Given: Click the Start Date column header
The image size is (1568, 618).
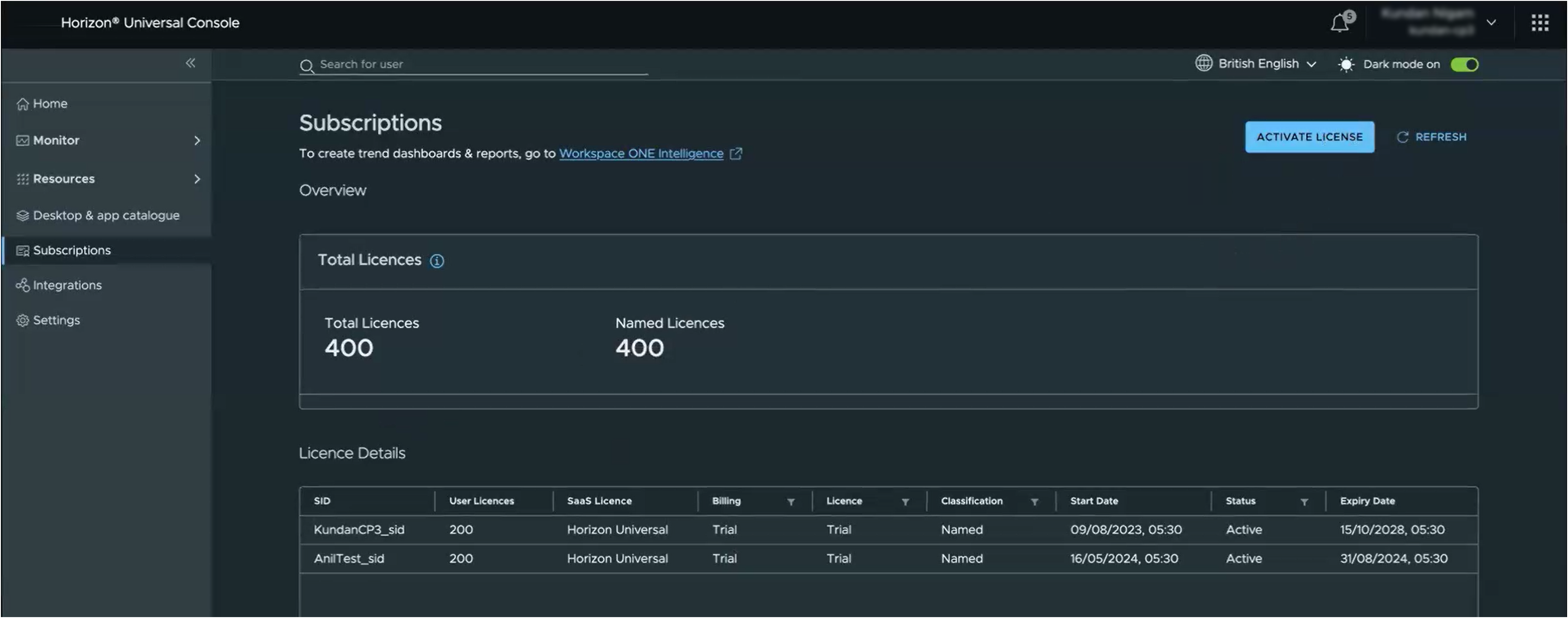Looking at the screenshot, I should [x=1094, y=501].
